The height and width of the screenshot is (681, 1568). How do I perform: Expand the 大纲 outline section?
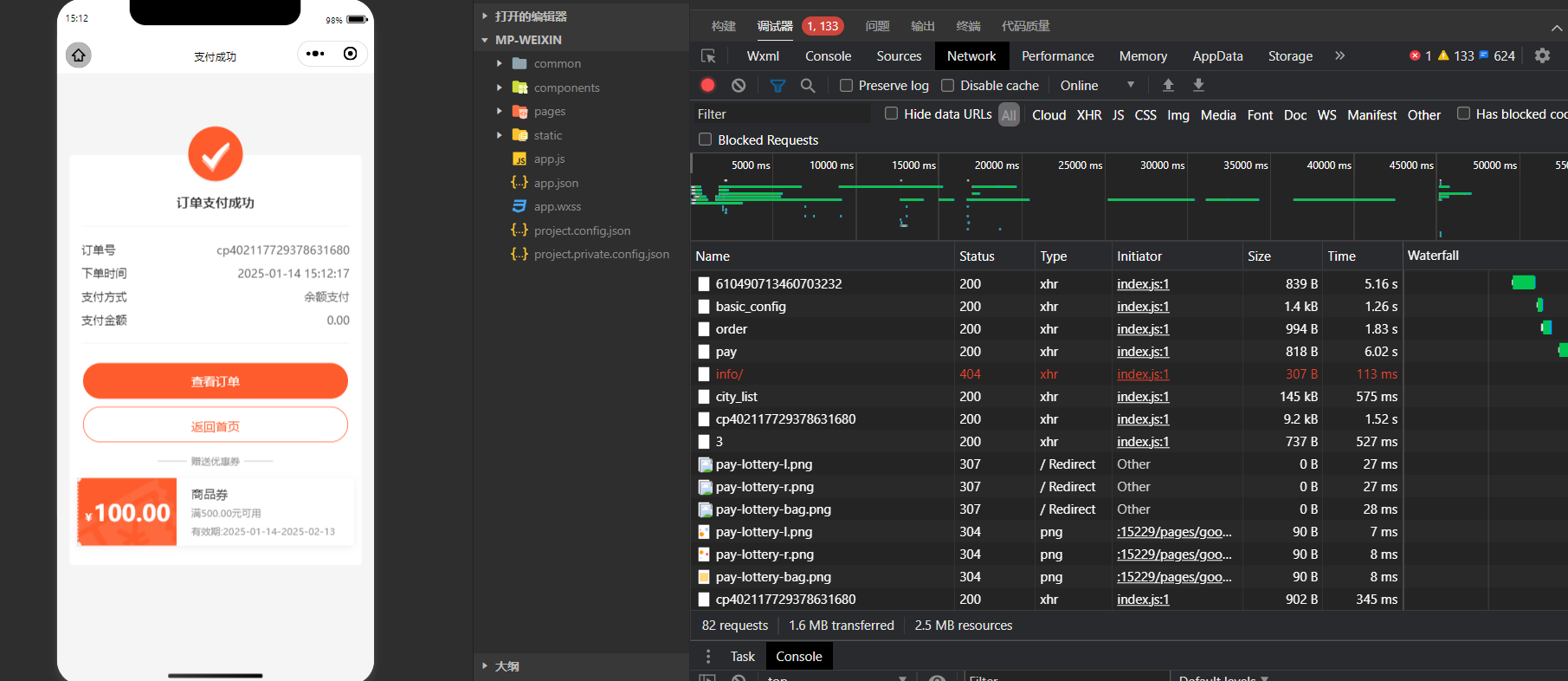[485, 666]
